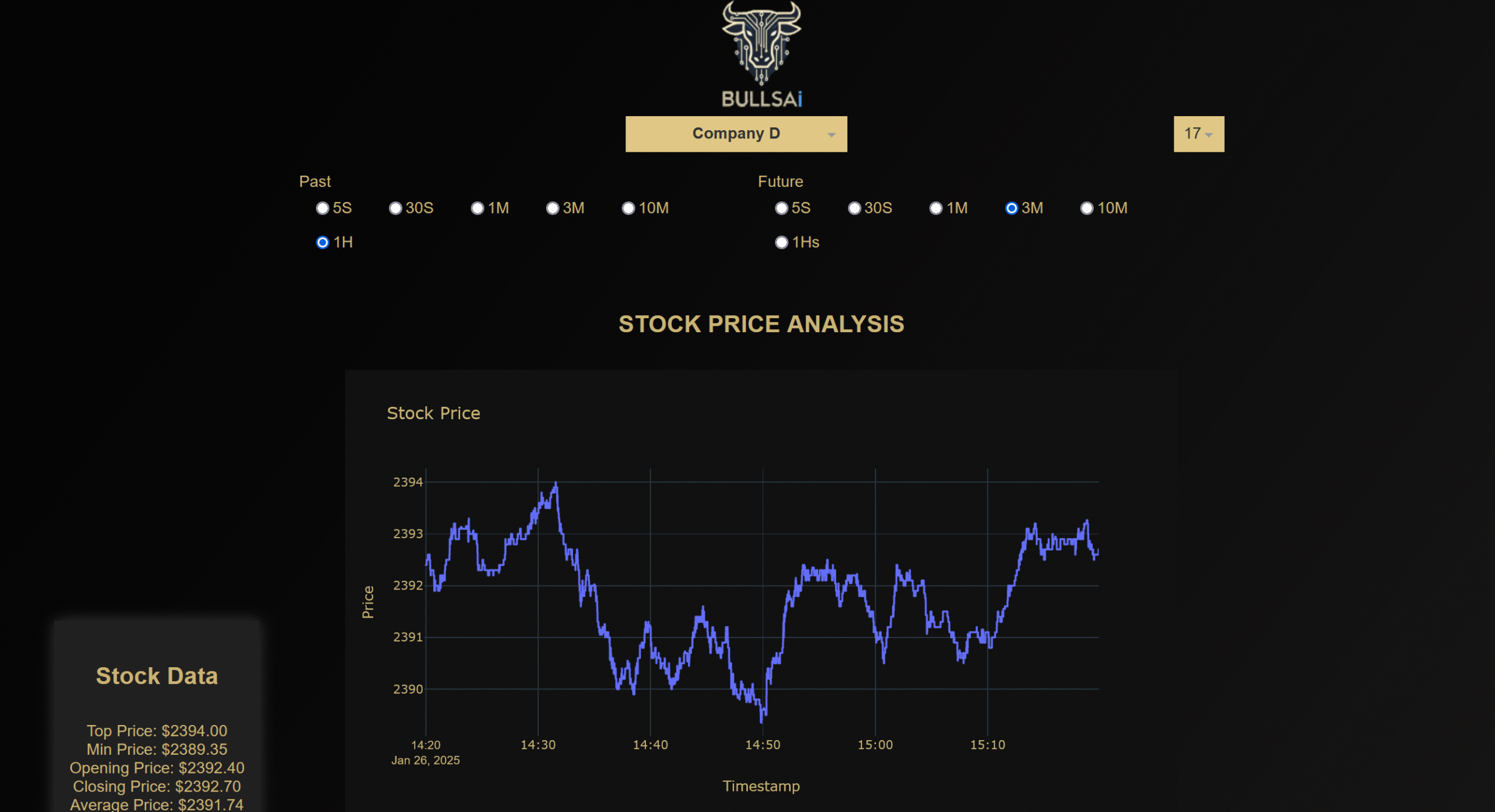Choose the Future 30S prediction option
Viewport: 1495px width, 812px height.
click(854, 208)
